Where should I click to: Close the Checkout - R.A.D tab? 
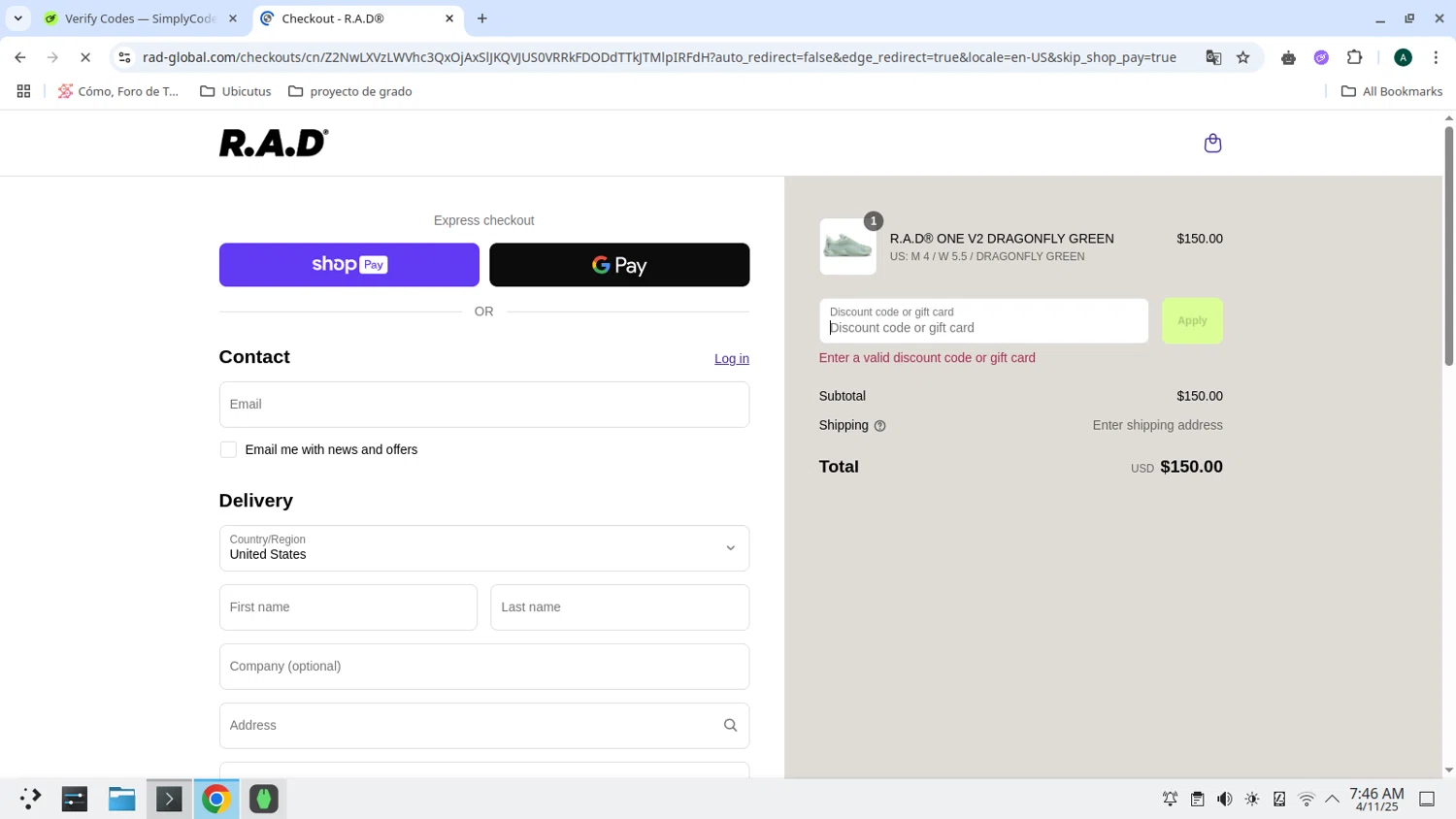[x=449, y=18]
